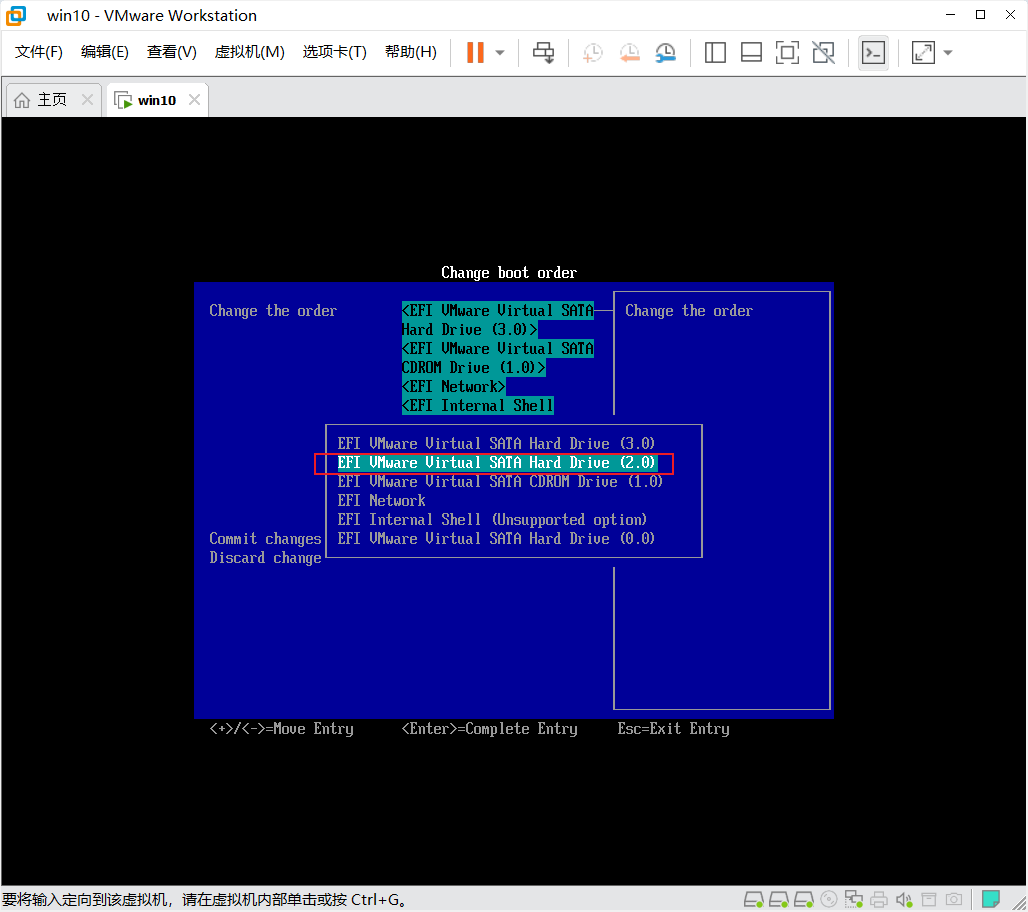The height and width of the screenshot is (912, 1028).
Task: Click the Commit changes option
Action: pyautogui.click(x=266, y=539)
